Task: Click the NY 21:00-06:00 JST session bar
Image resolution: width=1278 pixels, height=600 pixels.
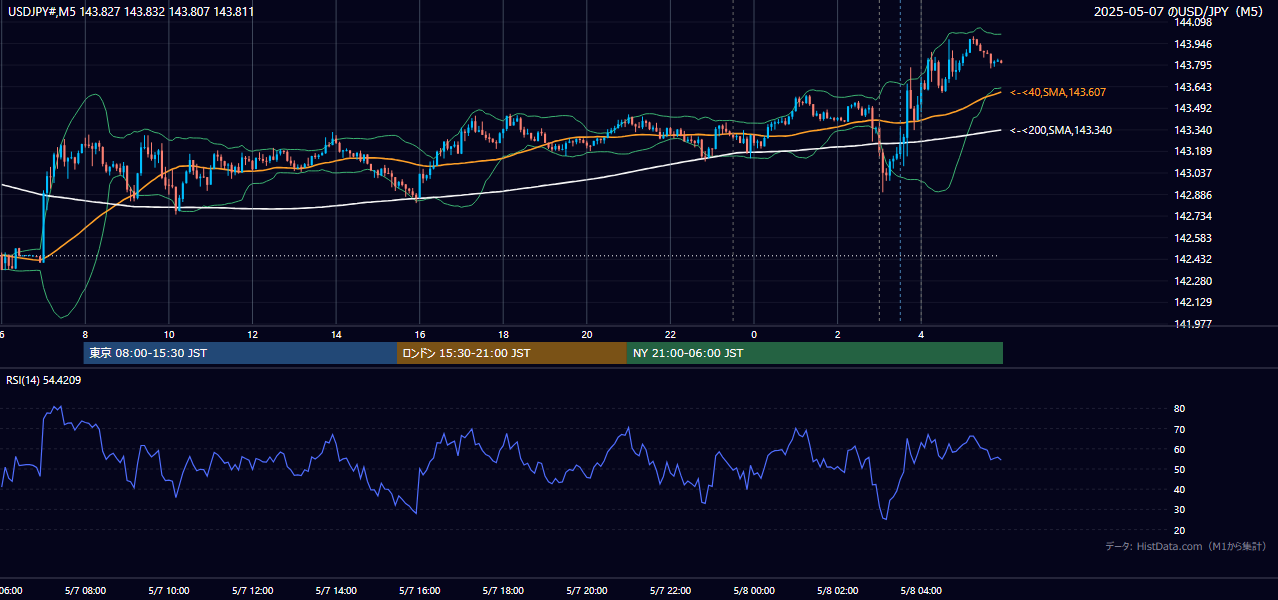Action: [815, 353]
